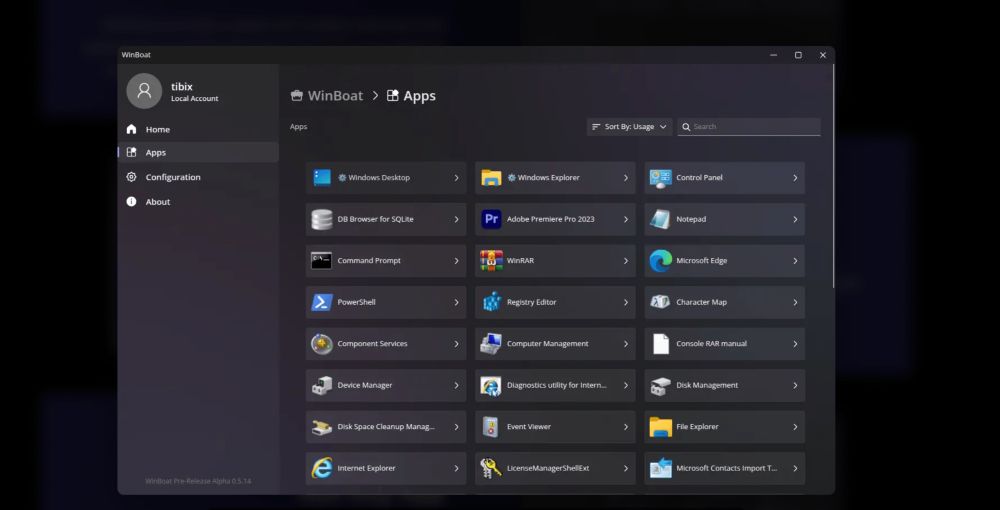Click the Microsoft Edge icon
Viewport: 1000px width, 510px height.
(661, 261)
